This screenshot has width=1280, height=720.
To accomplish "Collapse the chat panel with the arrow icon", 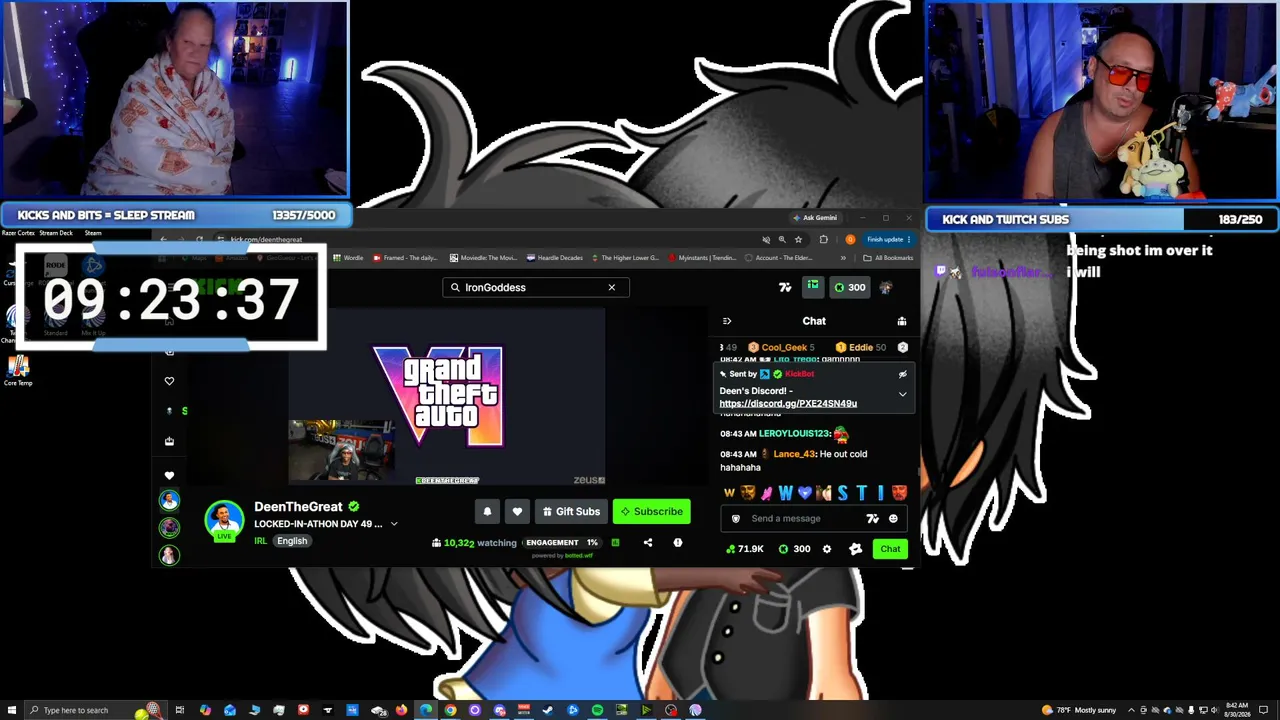I will [x=727, y=321].
